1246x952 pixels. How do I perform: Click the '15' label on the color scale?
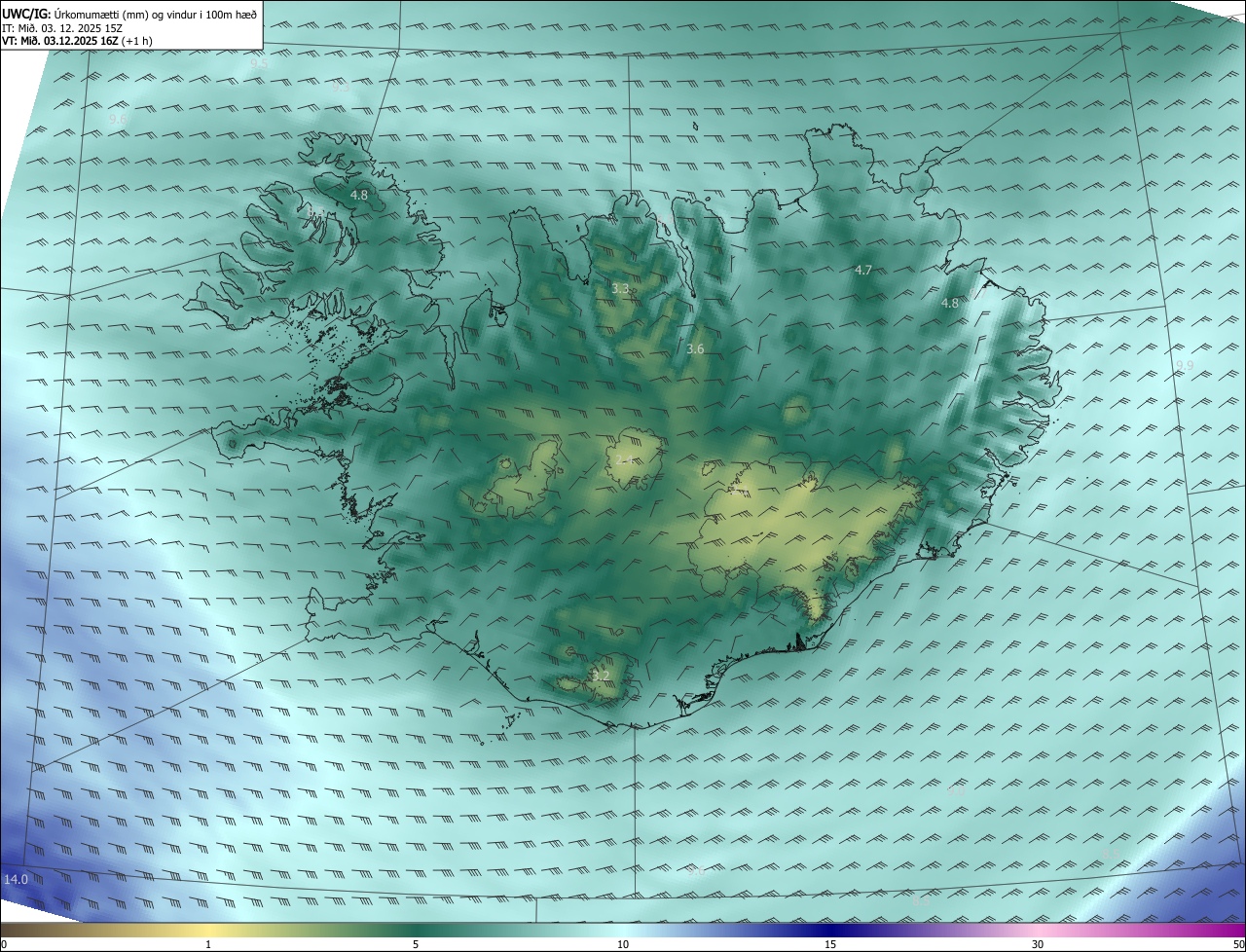[x=830, y=944]
